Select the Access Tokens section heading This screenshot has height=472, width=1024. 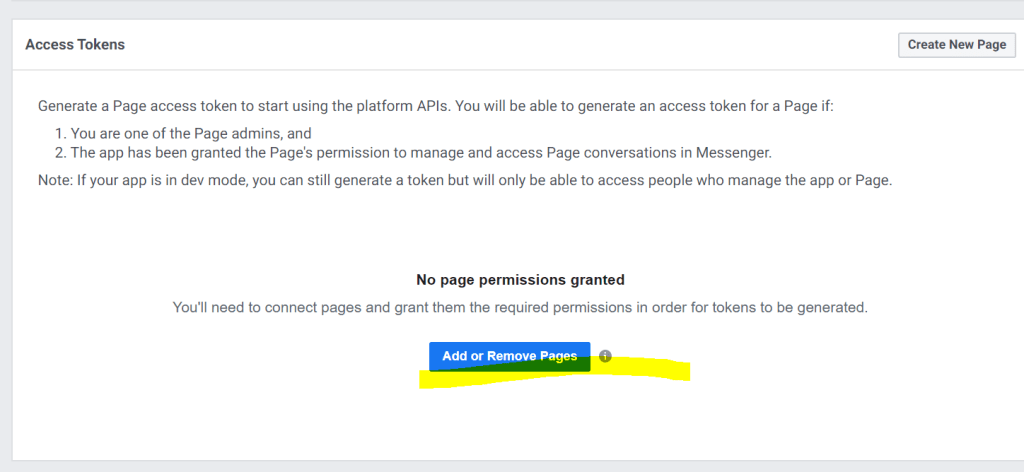75,45
